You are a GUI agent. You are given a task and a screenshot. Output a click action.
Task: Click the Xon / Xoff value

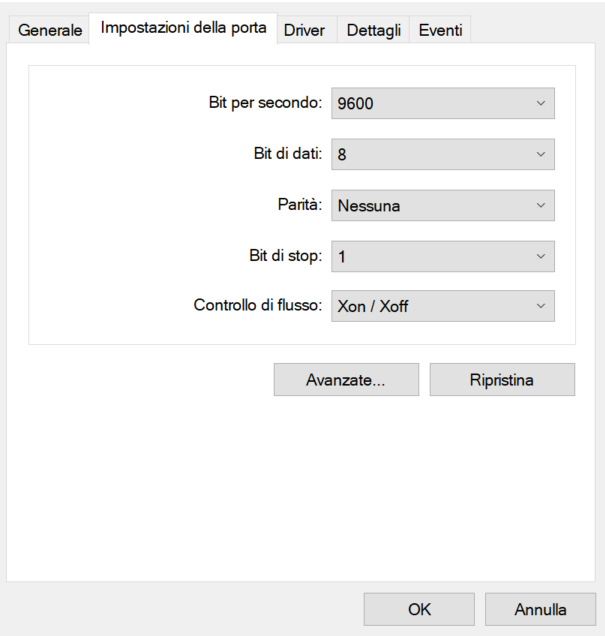click(x=373, y=307)
